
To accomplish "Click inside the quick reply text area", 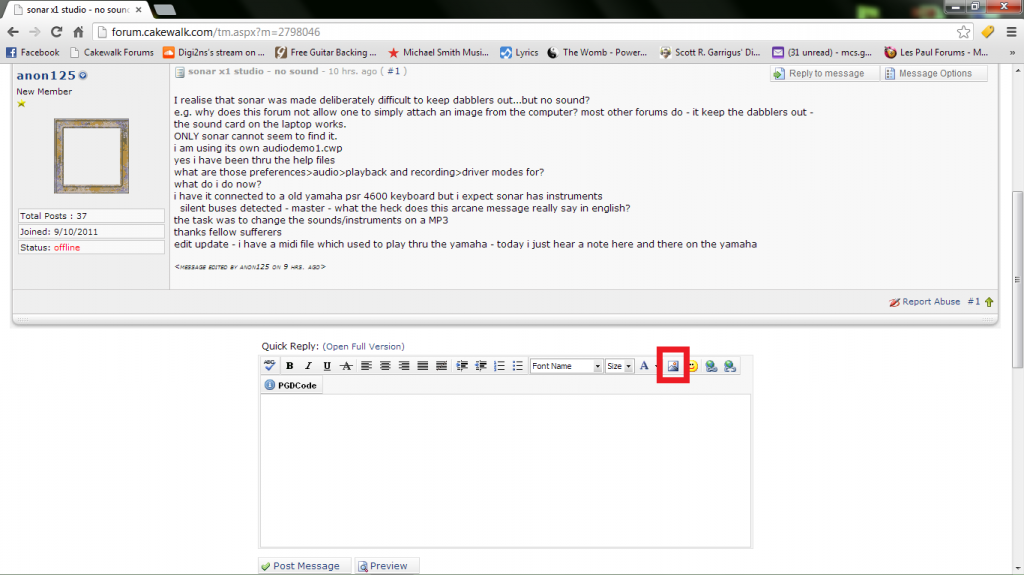I will pyautogui.click(x=505, y=470).
